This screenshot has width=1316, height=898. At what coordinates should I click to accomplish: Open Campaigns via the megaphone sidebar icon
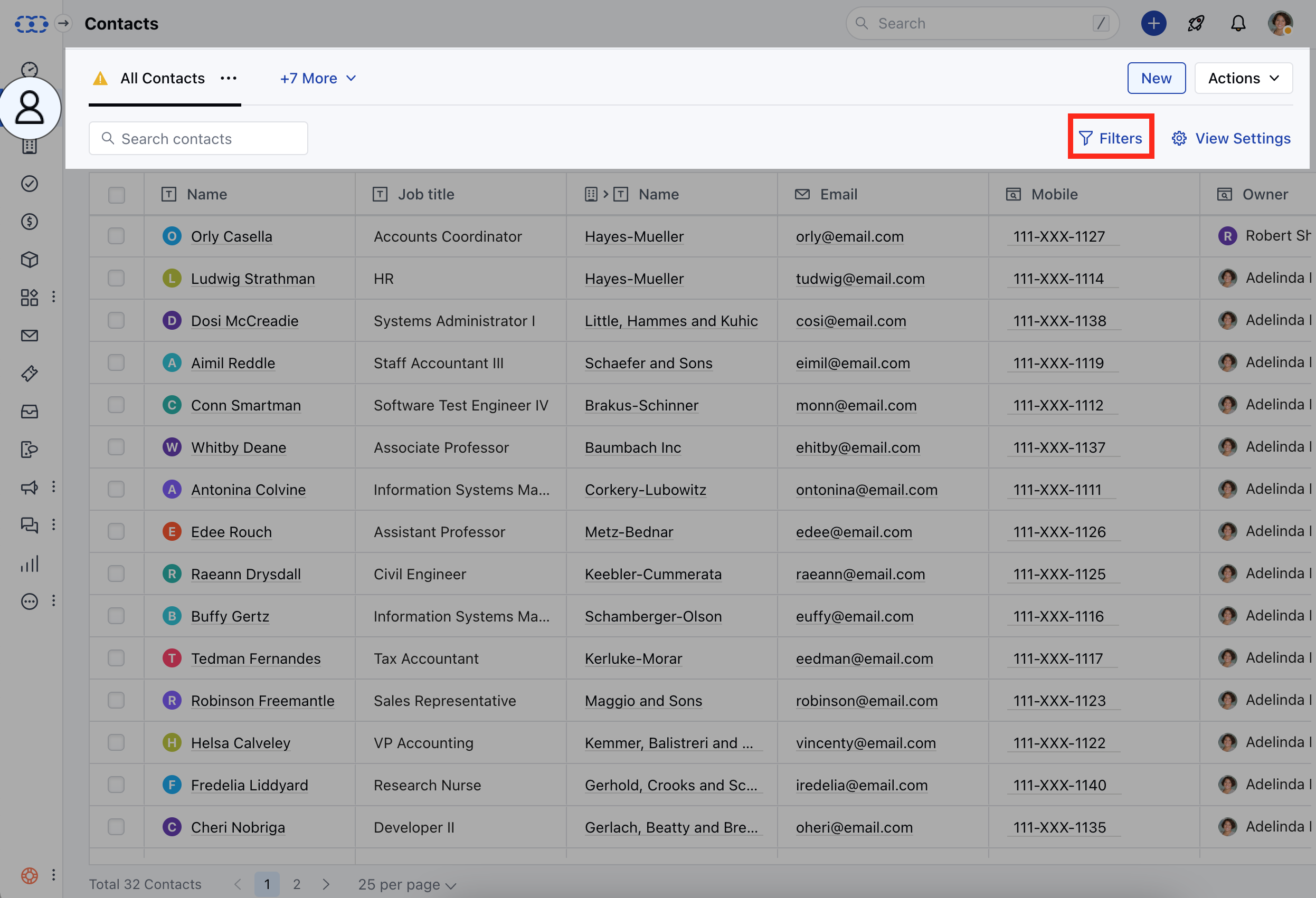pos(30,487)
